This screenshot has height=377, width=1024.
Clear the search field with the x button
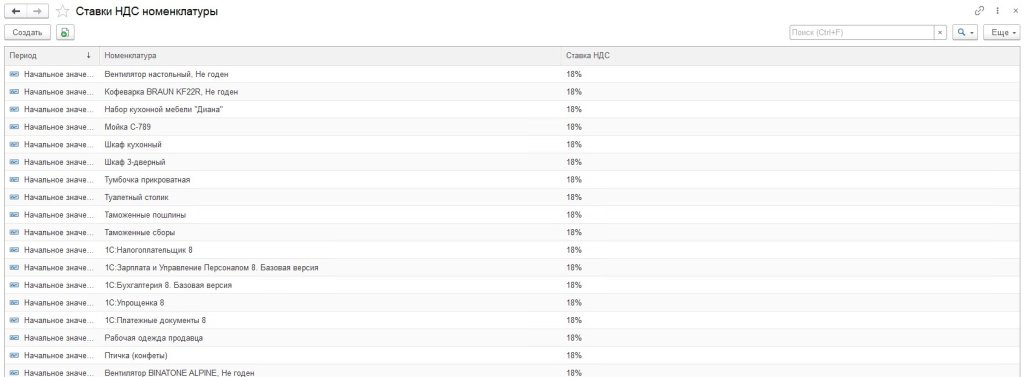[x=940, y=32]
